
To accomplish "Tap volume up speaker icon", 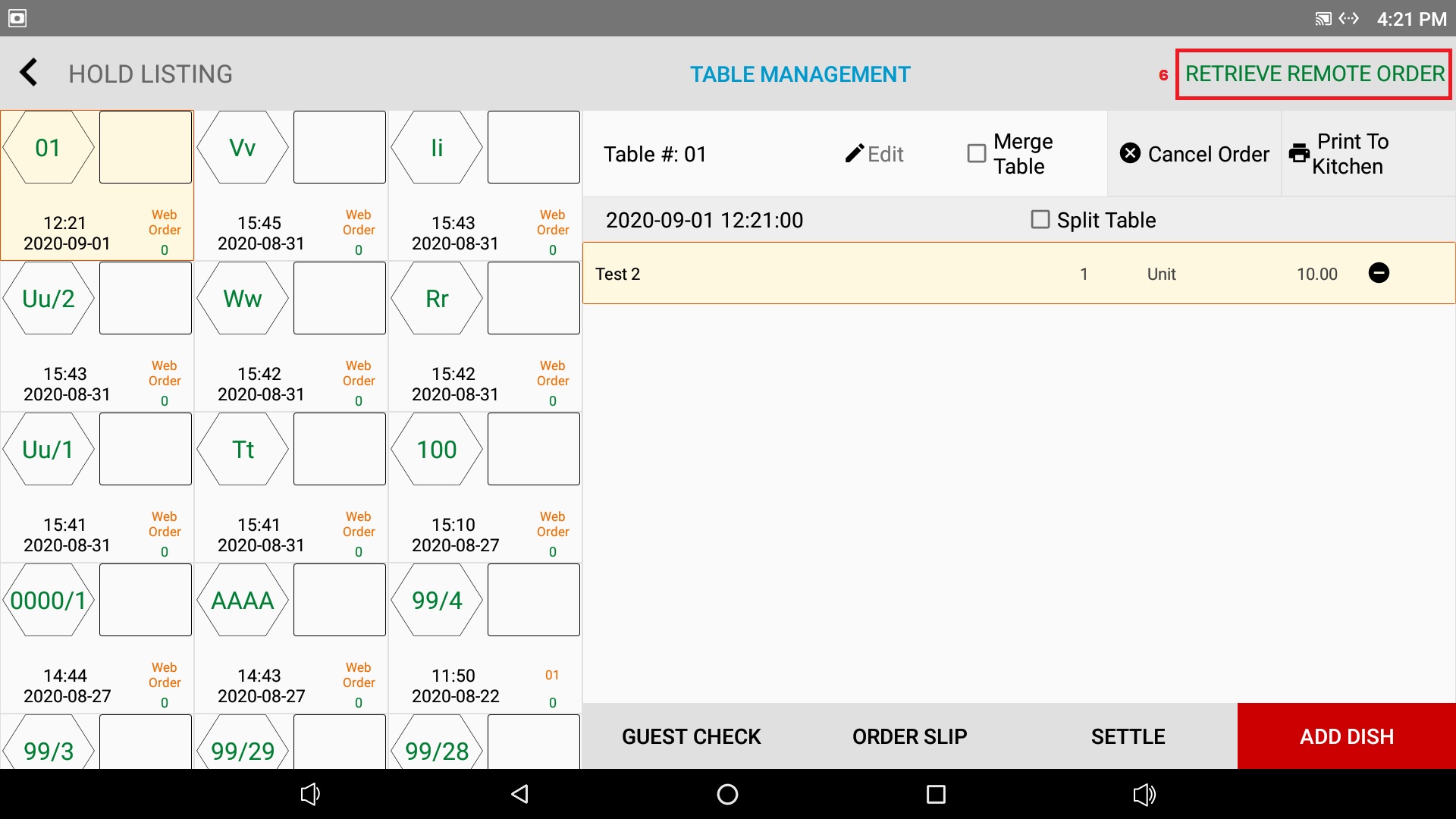I will tap(1144, 794).
